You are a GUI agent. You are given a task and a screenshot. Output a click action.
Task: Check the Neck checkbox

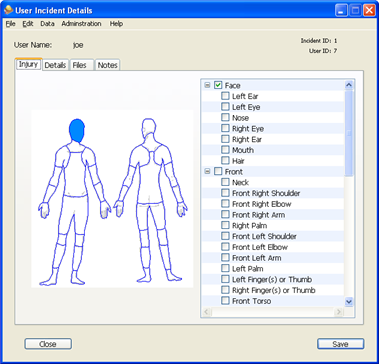point(225,182)
